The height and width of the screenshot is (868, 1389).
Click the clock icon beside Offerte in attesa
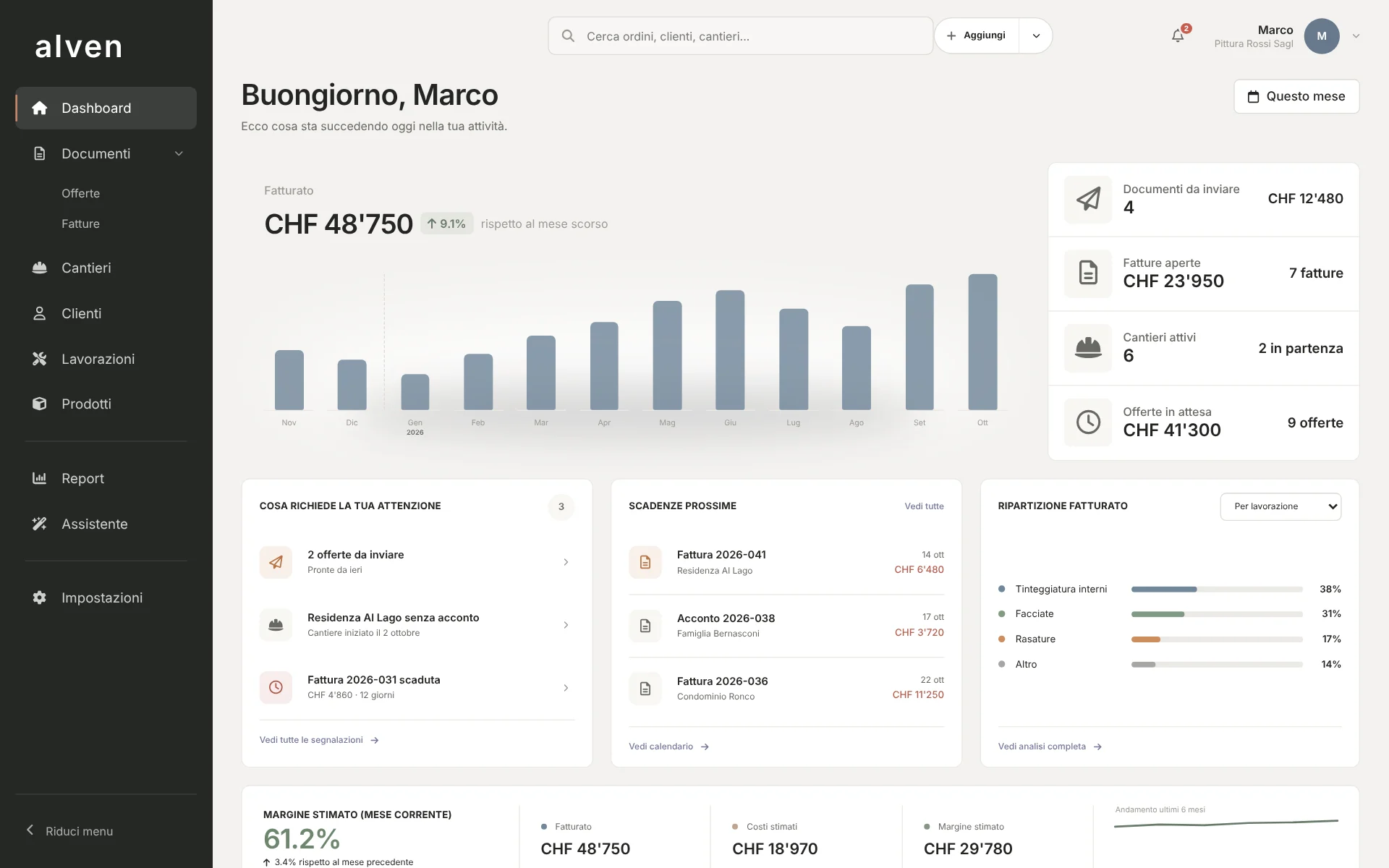point(1088,422)
